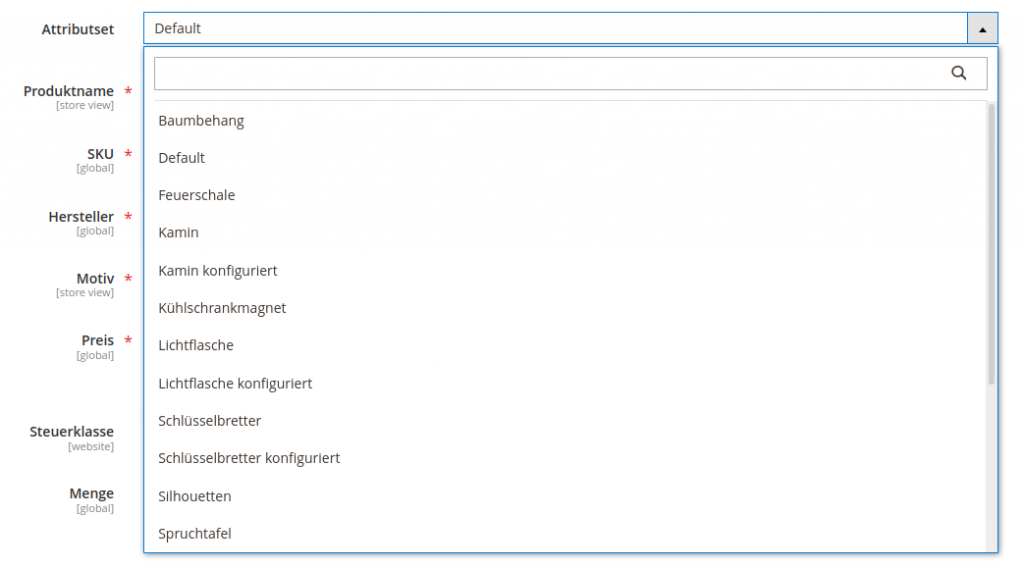Screen dimensions: 1024x568
Task: Choose Schlüsselbretter konfiguriert option
Action: pos(249,459)
